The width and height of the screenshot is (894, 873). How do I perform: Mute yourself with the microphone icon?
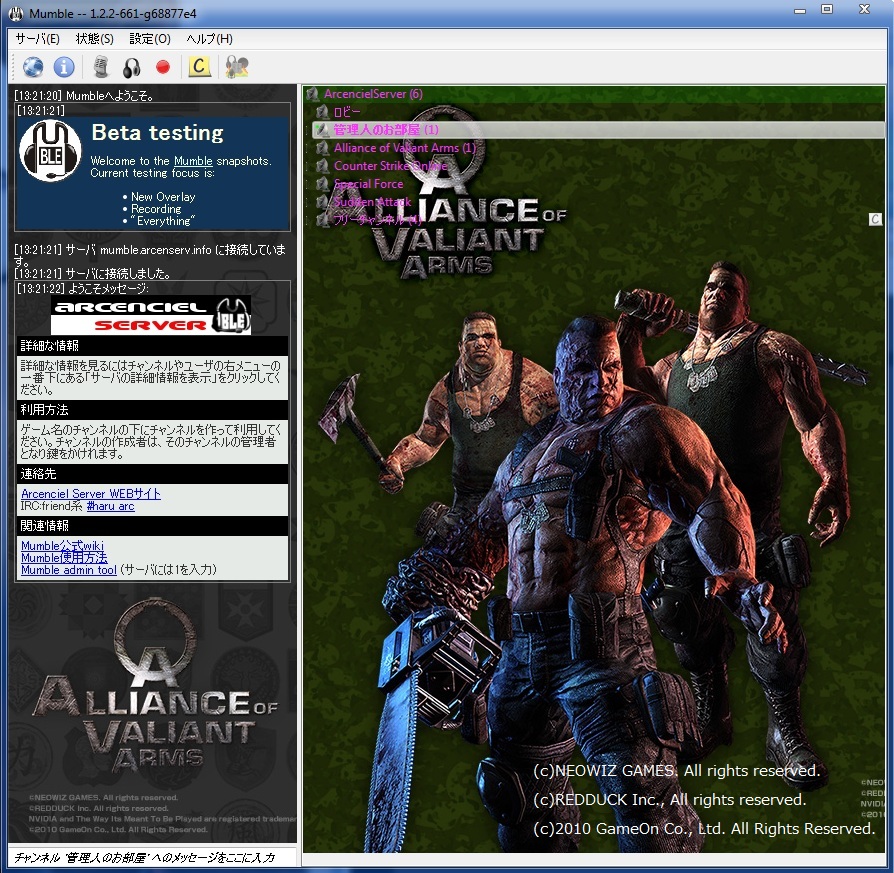[x=101, y=67]
